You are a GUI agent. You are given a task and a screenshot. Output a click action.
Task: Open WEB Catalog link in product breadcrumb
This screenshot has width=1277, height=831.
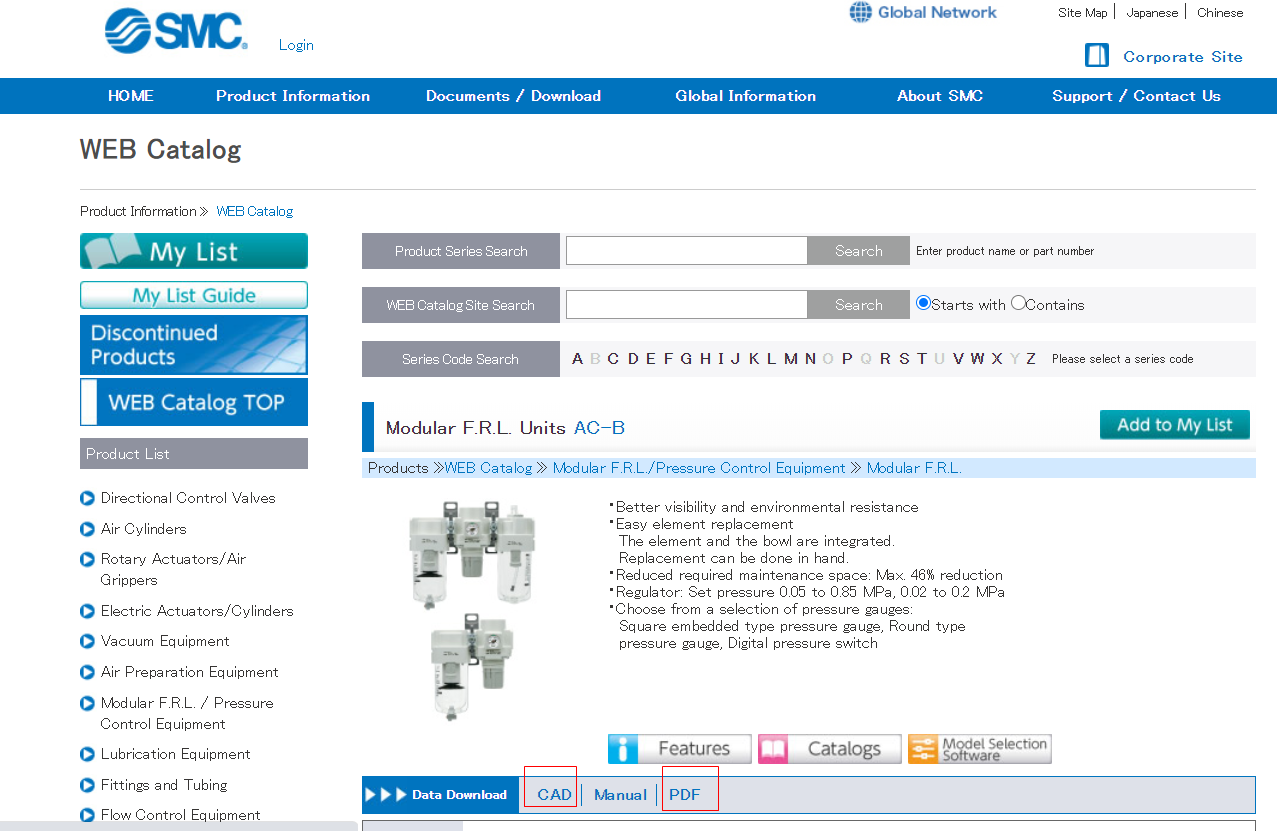488,468
